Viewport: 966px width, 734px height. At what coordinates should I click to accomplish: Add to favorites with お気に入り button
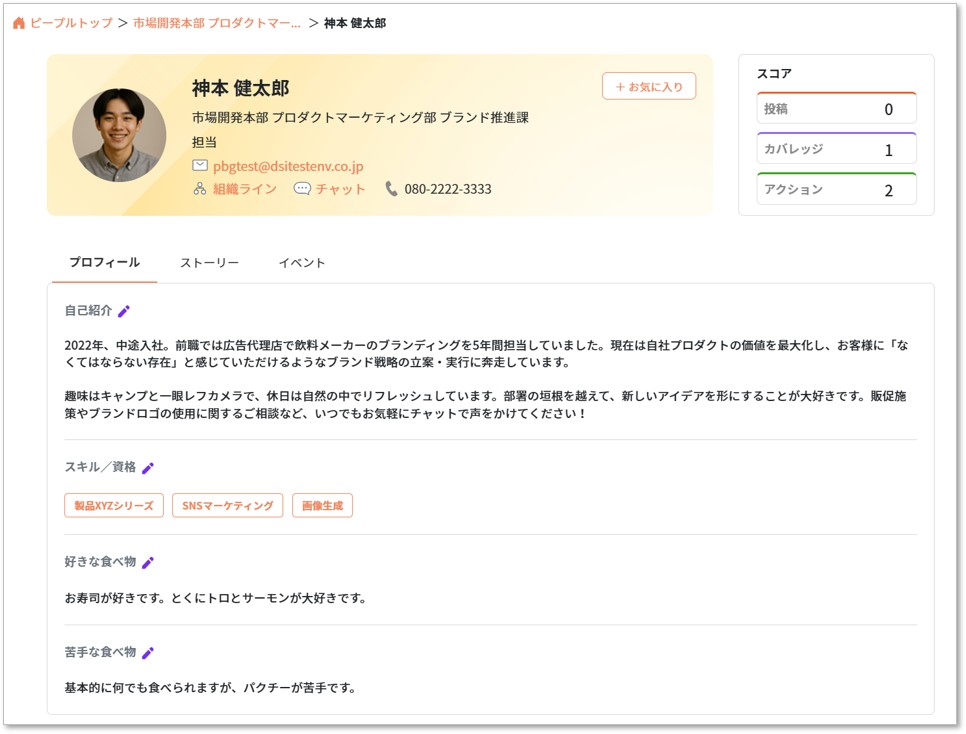click(x=649, y=86)
